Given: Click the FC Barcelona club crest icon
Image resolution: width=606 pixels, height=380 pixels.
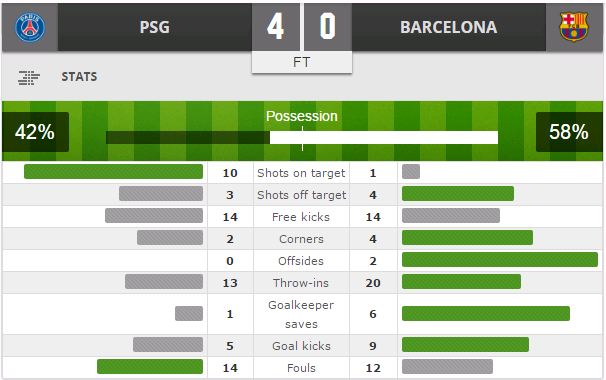Looking at the screenshot, I should click(574, 27).
